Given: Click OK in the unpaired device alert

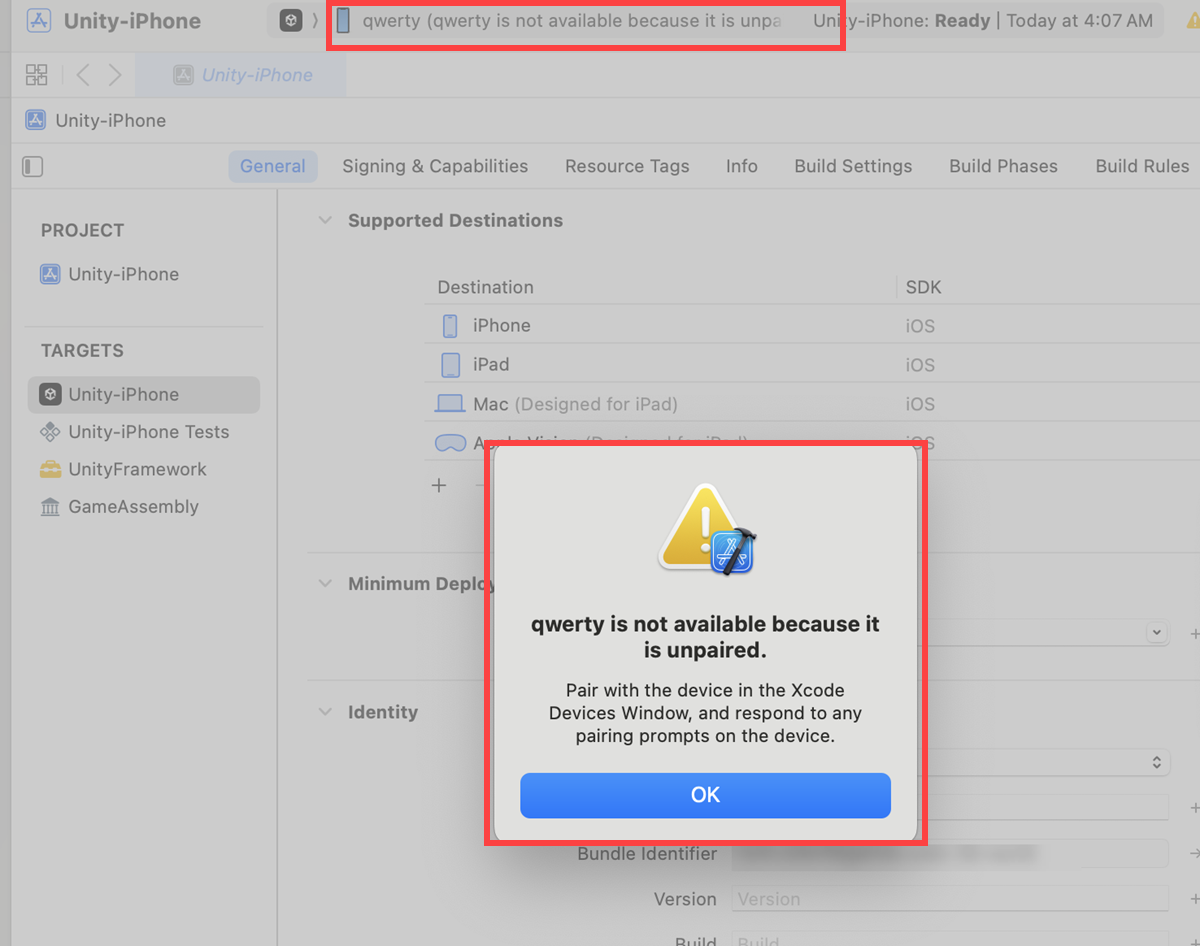Looking at the screenshot, I should 705,795.
